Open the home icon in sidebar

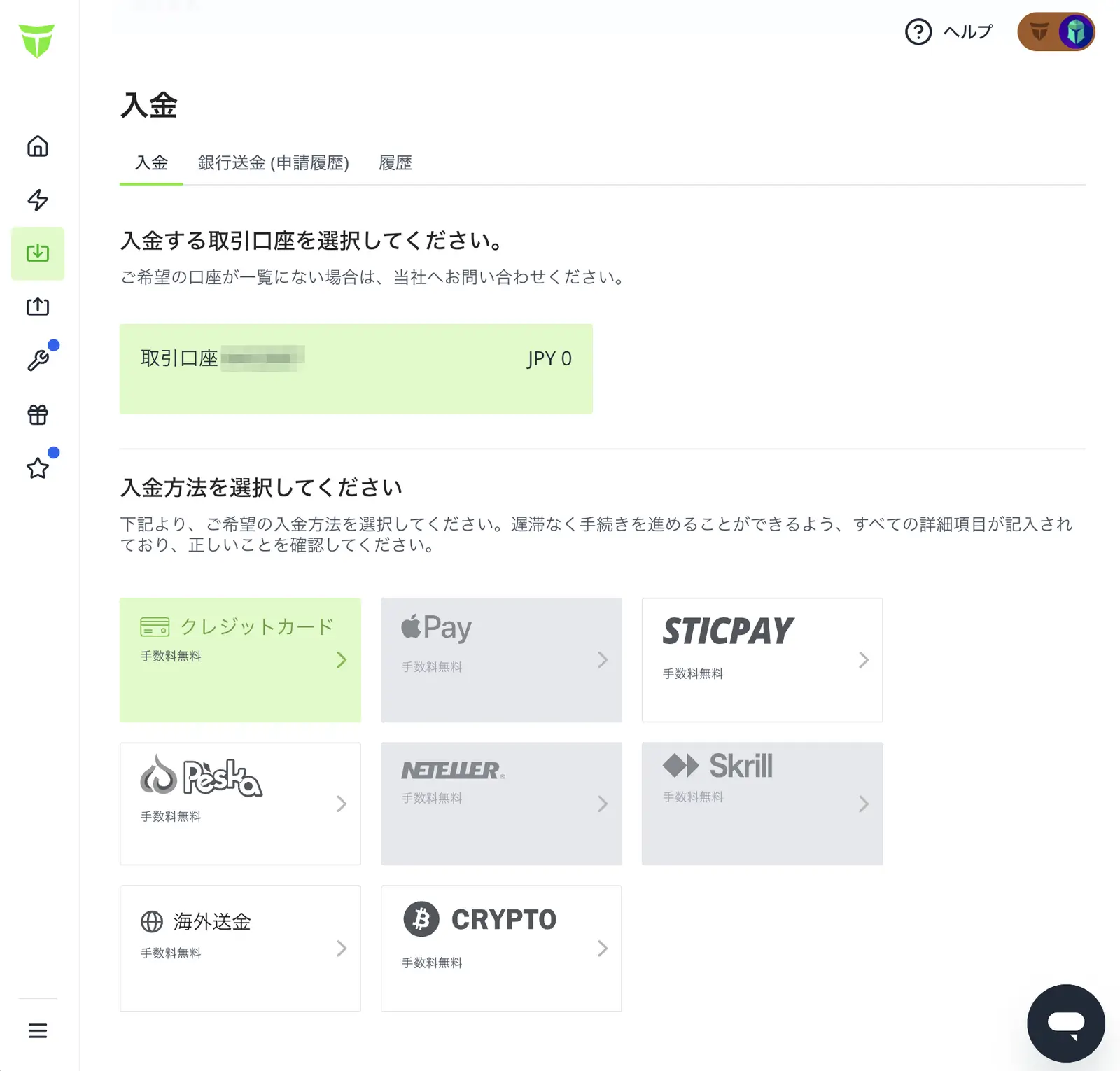point(38,146)
